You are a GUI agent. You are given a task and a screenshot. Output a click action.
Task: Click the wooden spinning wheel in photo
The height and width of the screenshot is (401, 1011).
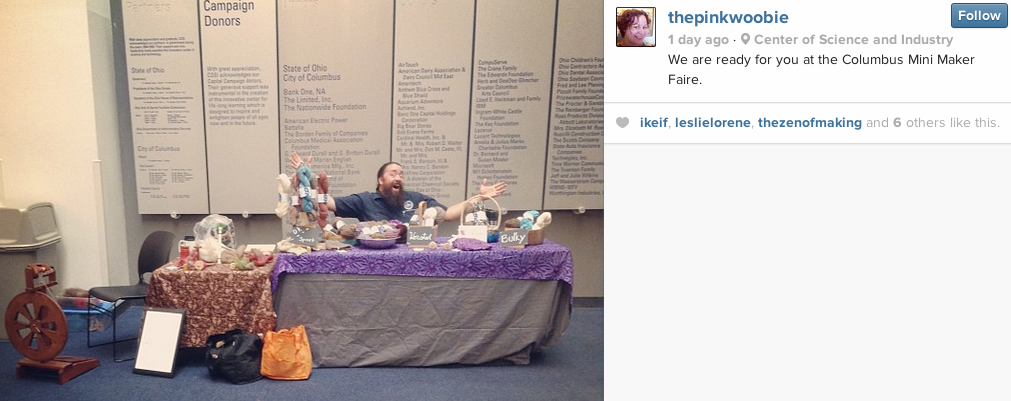point(41,323)
